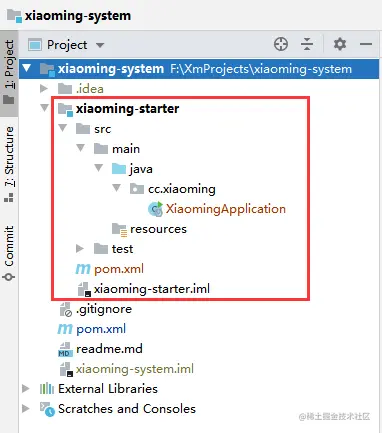
Task: Select the External Libraries label
Action: (x=108, y=389)
